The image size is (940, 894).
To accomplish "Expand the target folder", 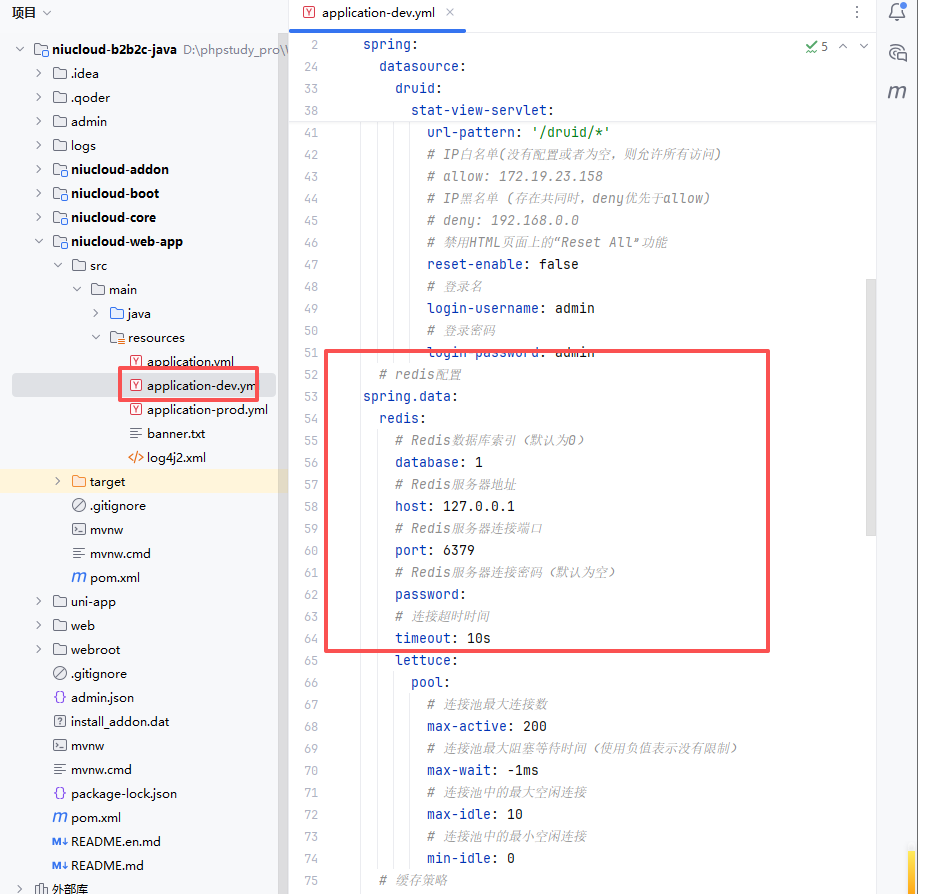I will (57, 481).
